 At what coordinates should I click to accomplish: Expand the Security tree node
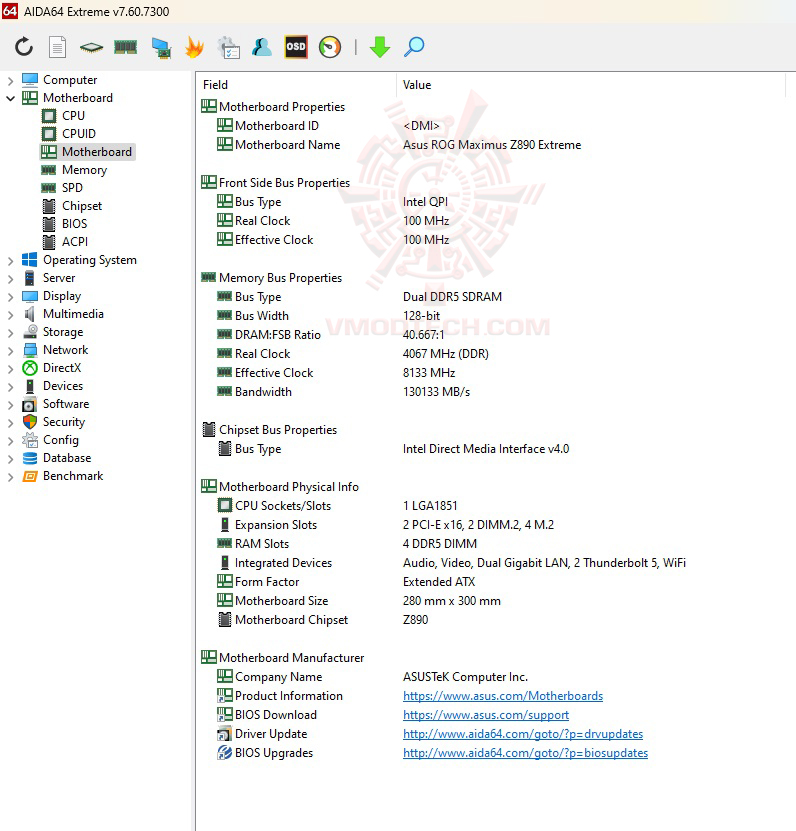tap(10, 422)
